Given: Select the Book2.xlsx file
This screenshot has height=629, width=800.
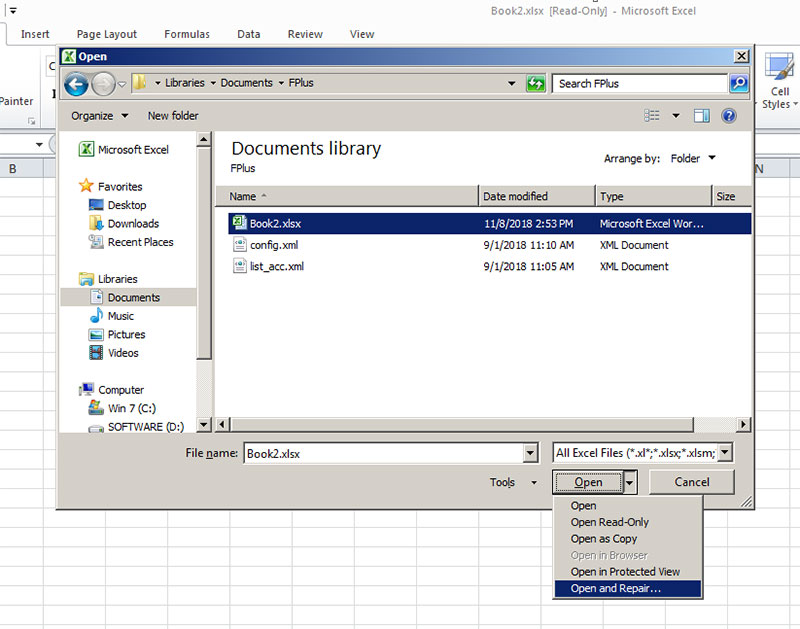Looking at the screenshot, I should [489, 223].
